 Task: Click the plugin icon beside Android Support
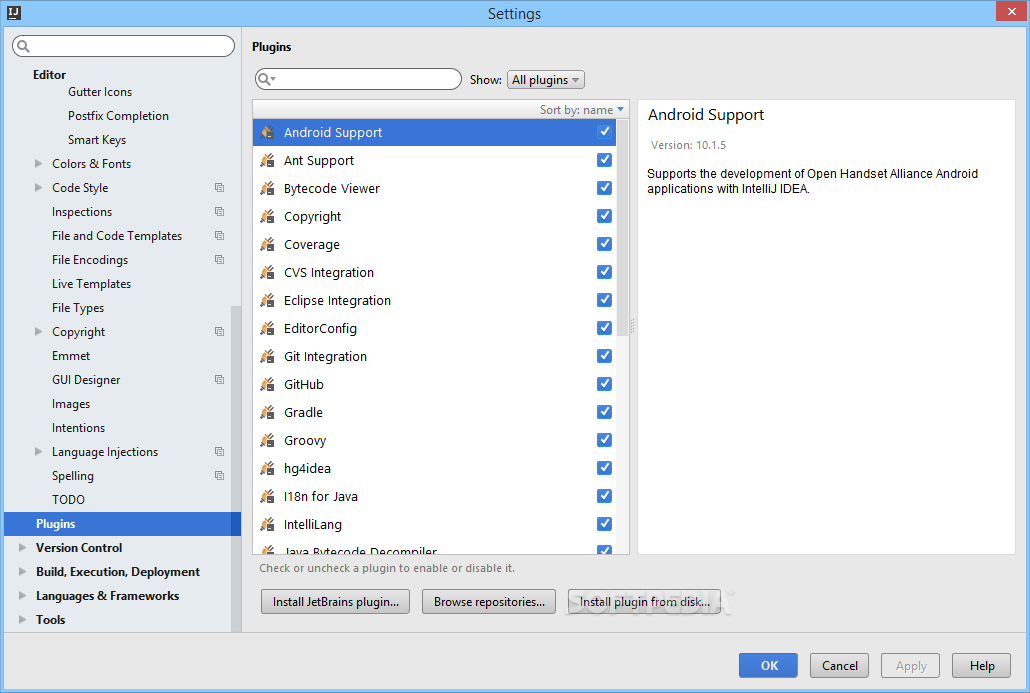coord(267,132)
